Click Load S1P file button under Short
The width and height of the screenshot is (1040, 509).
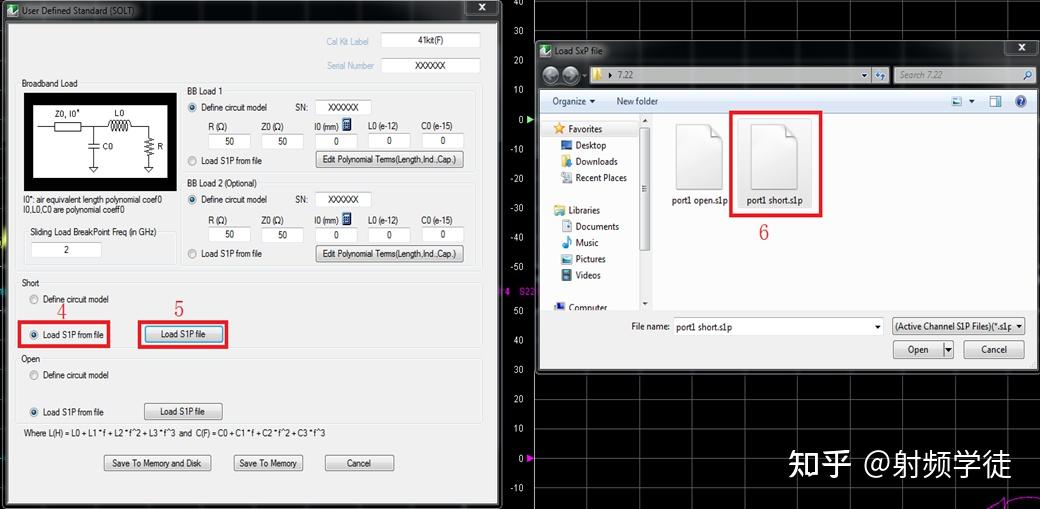pyautogui.click(x=182, y=334)
